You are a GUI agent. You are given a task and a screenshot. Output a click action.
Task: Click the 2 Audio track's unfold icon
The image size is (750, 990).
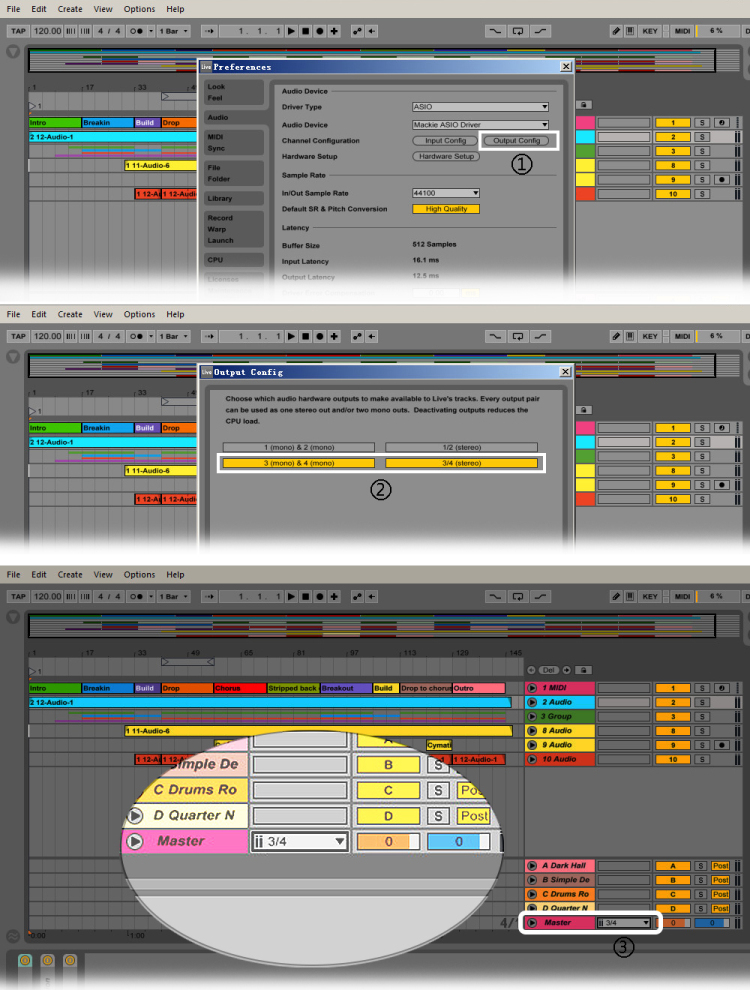coord(532,702)
